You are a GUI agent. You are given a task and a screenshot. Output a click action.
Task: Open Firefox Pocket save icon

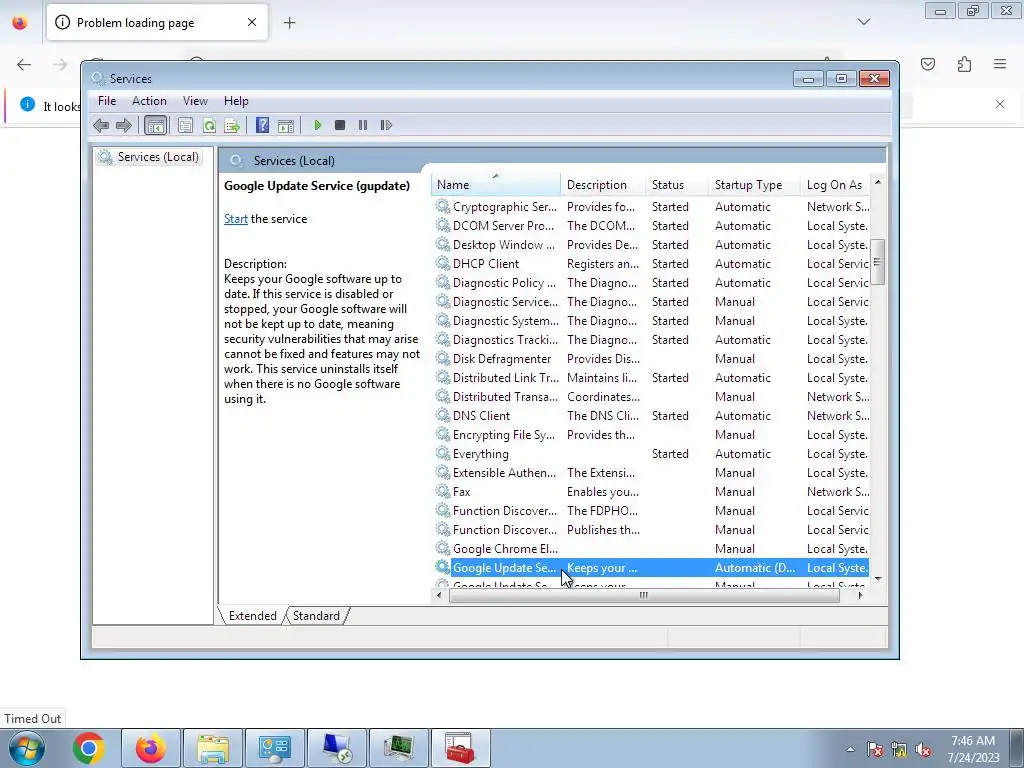tap(928, 64)
